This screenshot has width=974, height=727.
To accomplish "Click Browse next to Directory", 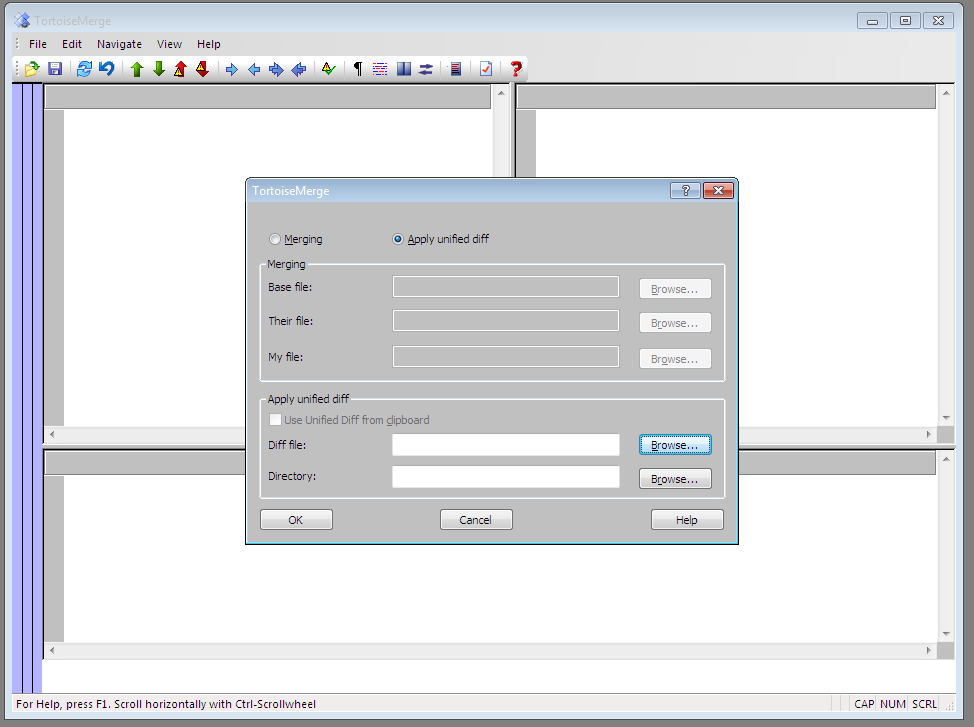I will (x=675, y=479).
